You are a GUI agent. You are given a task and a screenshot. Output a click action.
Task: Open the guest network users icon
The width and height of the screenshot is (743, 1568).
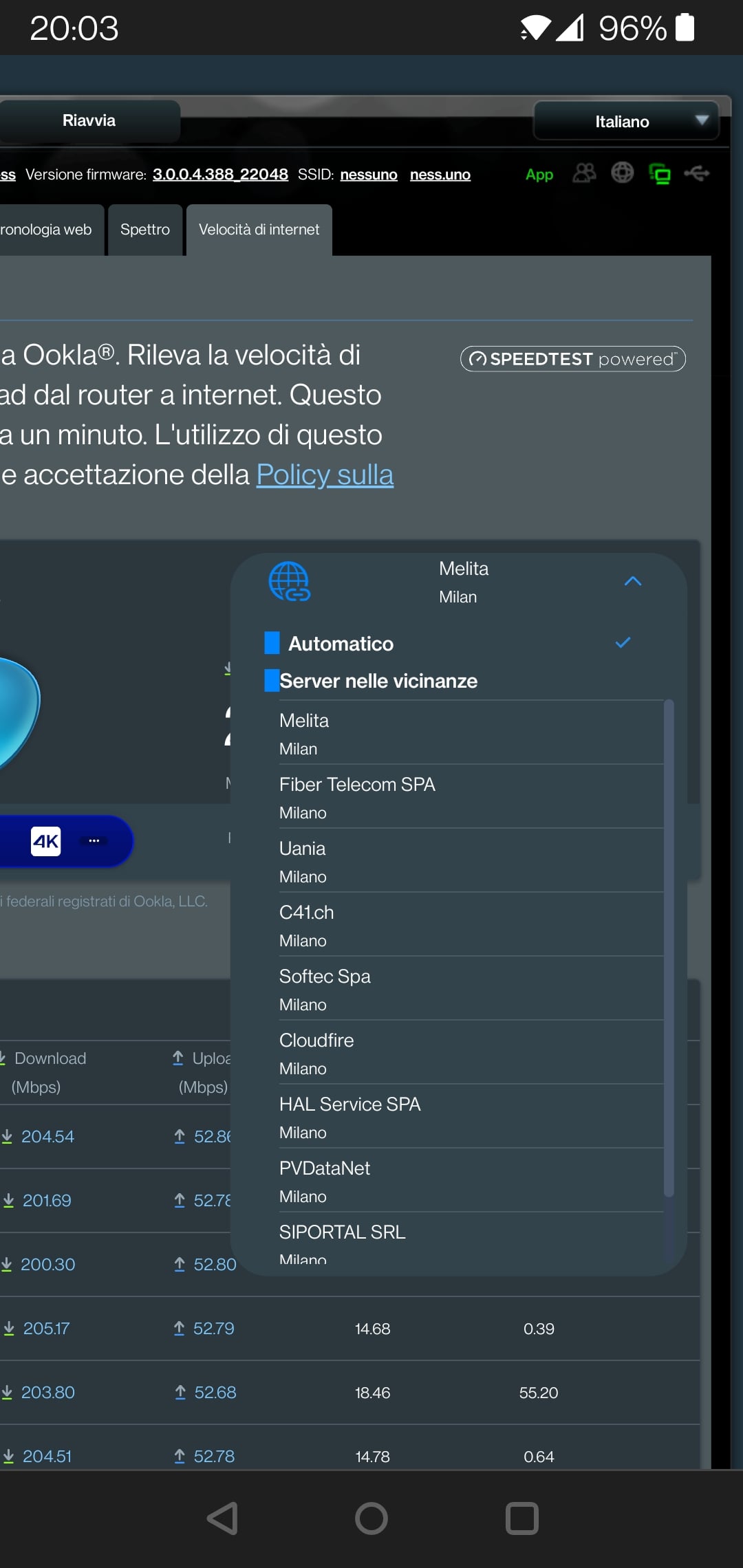(x=584, y=173)
